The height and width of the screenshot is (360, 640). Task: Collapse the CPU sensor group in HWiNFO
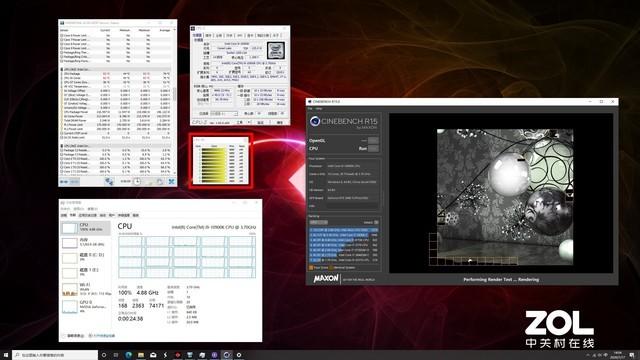pyautogui.click(x=62, y=69)
